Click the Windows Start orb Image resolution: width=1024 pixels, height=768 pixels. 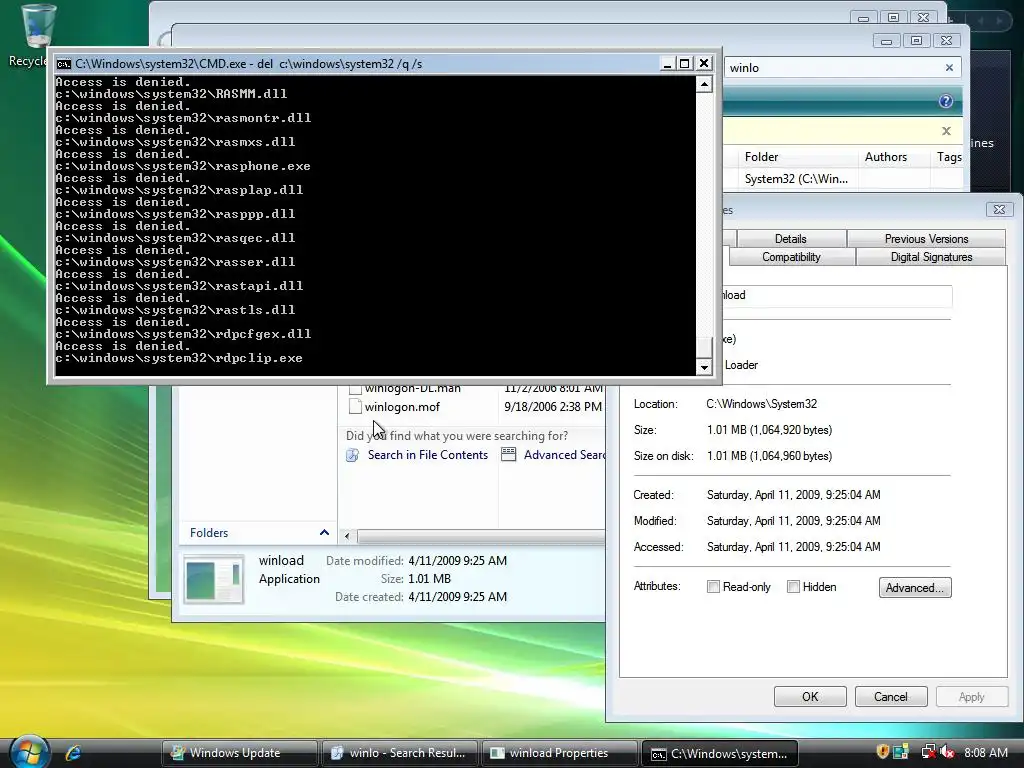tap(30, 752)
